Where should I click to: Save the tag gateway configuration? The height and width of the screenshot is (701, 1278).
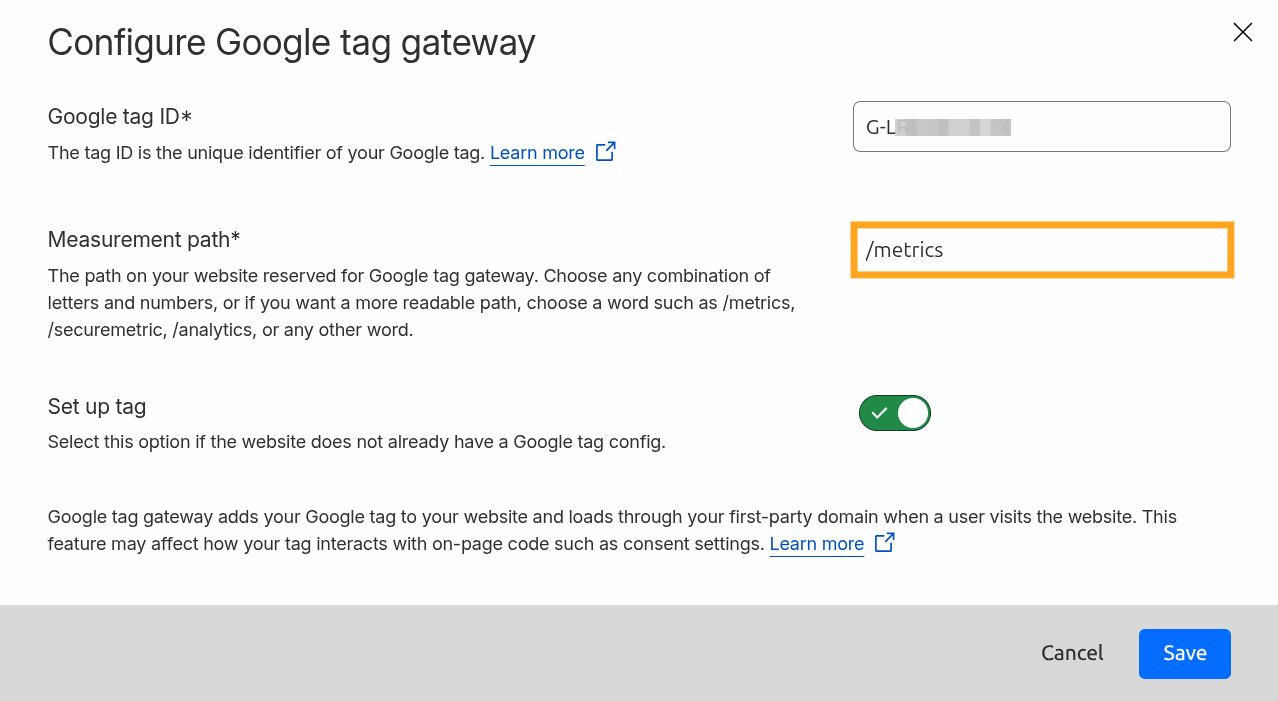click(x=1184, y=653)
